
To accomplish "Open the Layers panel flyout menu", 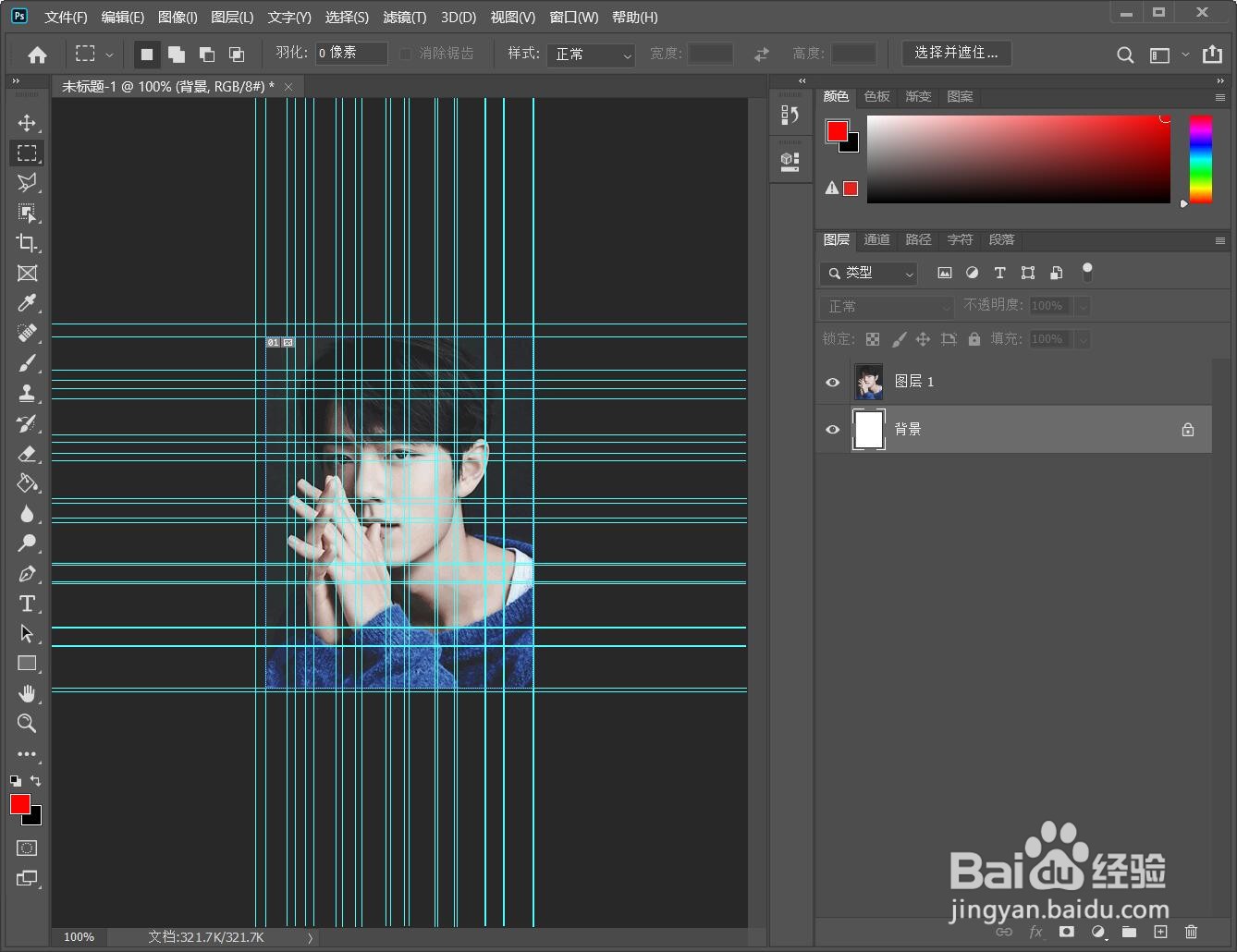I will pyautogui.click(x=1219, y=240).
